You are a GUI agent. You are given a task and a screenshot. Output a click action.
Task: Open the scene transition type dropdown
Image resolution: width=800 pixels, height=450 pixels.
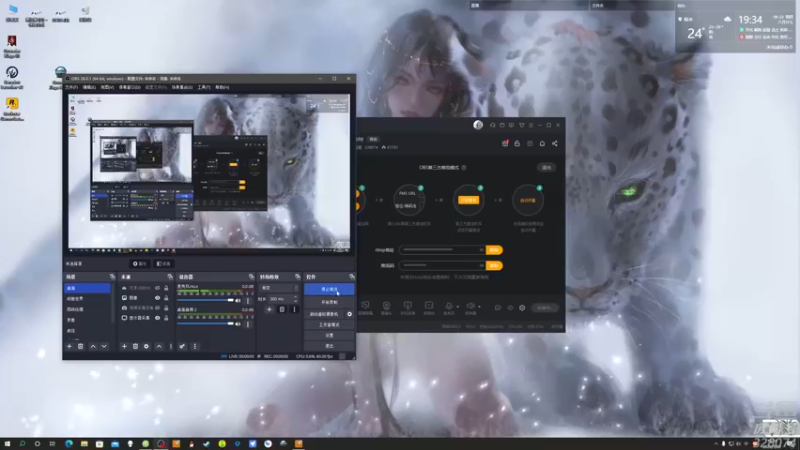coord(279,288)
